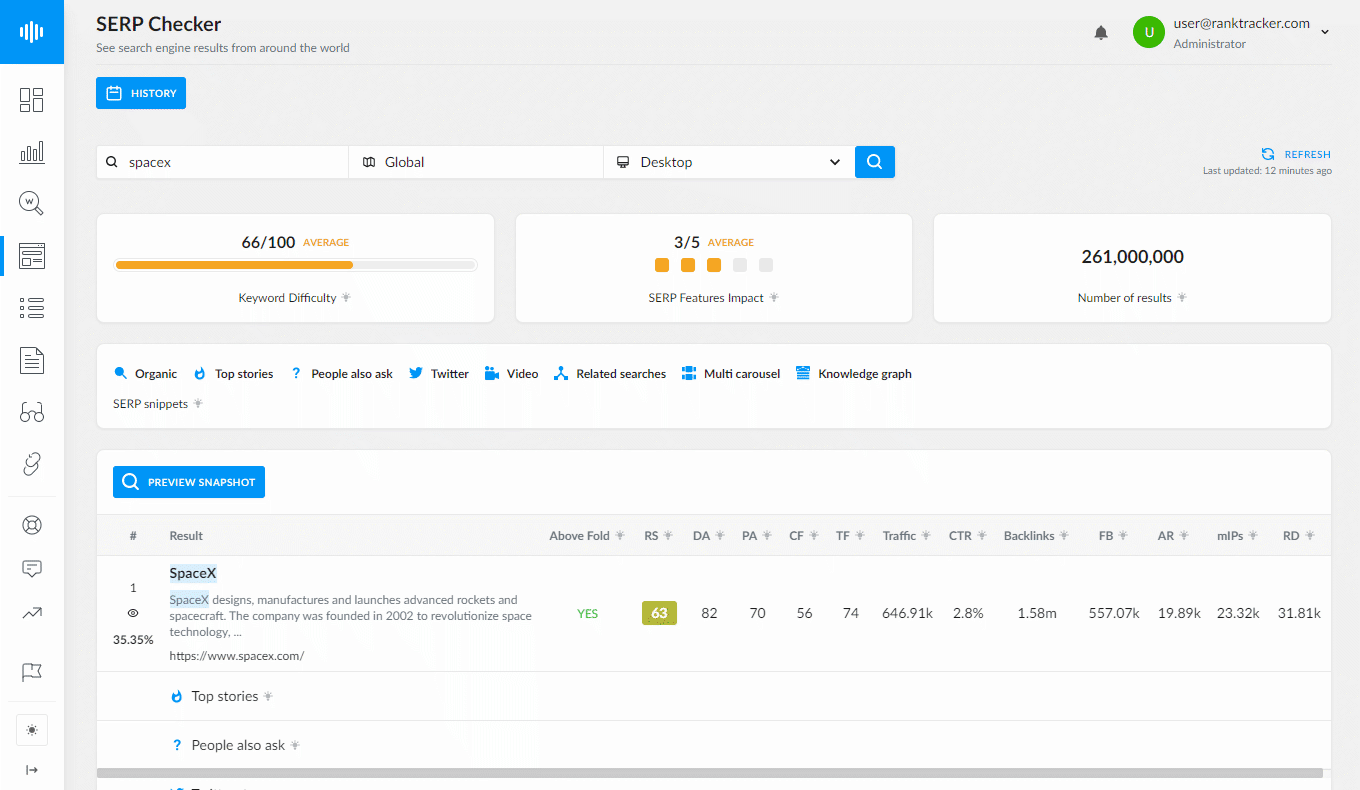Viewport: 1360px width, 790px height.
Task: Open the flag icon in the sidebar
Action: coord(32,672)
